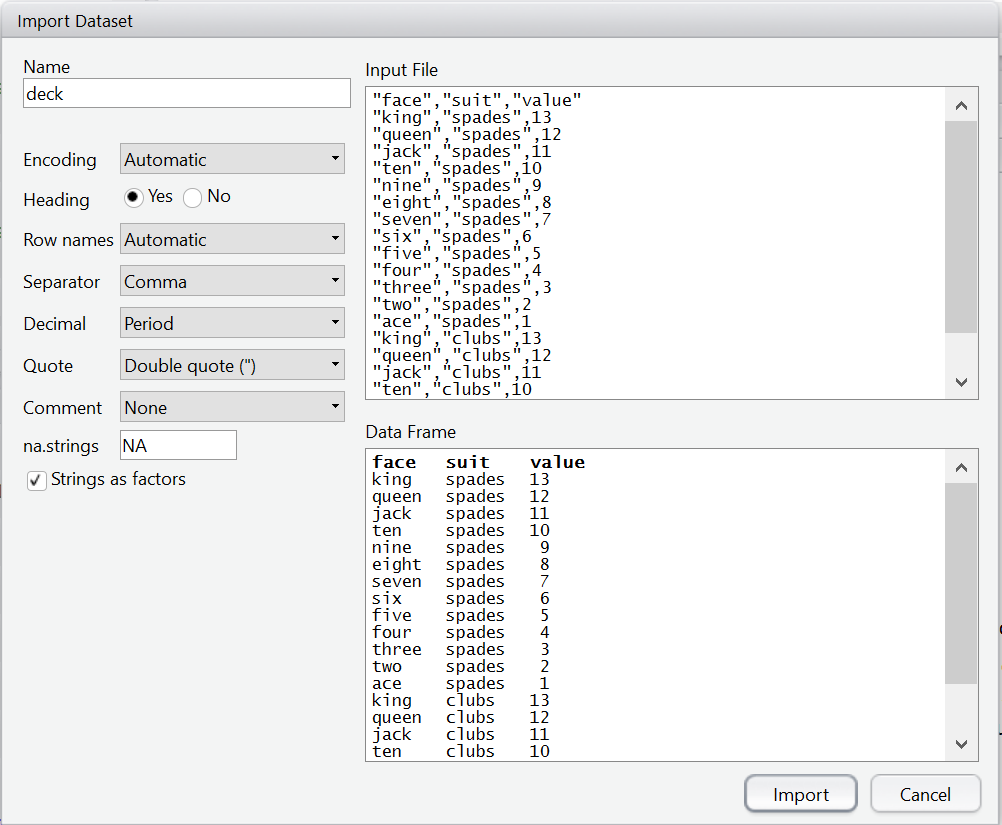Viewport: 1002px width, 825px height.
Task: Click the value column header in Data Frame
Action: pos(557,462)
